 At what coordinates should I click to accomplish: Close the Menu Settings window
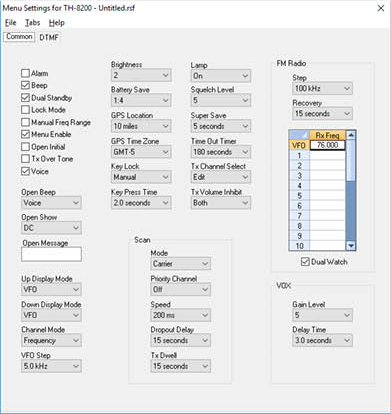coord(381,8)
